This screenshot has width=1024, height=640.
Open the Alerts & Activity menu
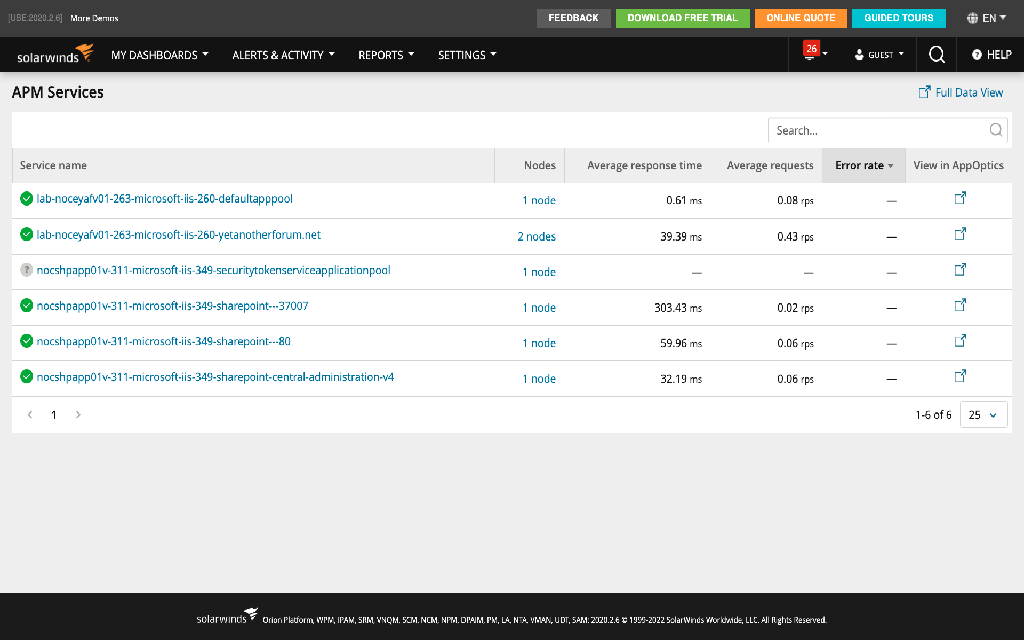[x=283, y=55]
